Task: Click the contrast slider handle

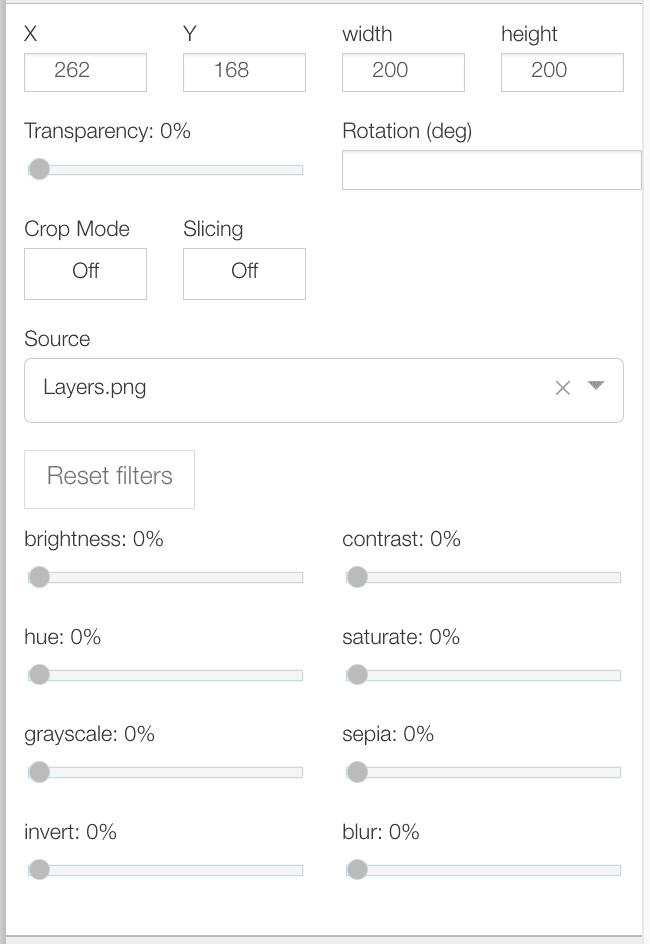Action: (357, 577)
